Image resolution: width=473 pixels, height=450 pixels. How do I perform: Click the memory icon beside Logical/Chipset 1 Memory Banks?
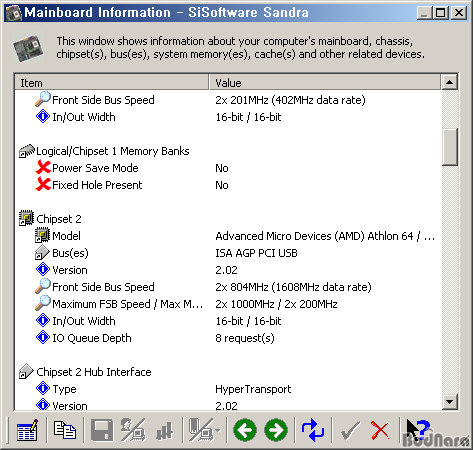27,151
